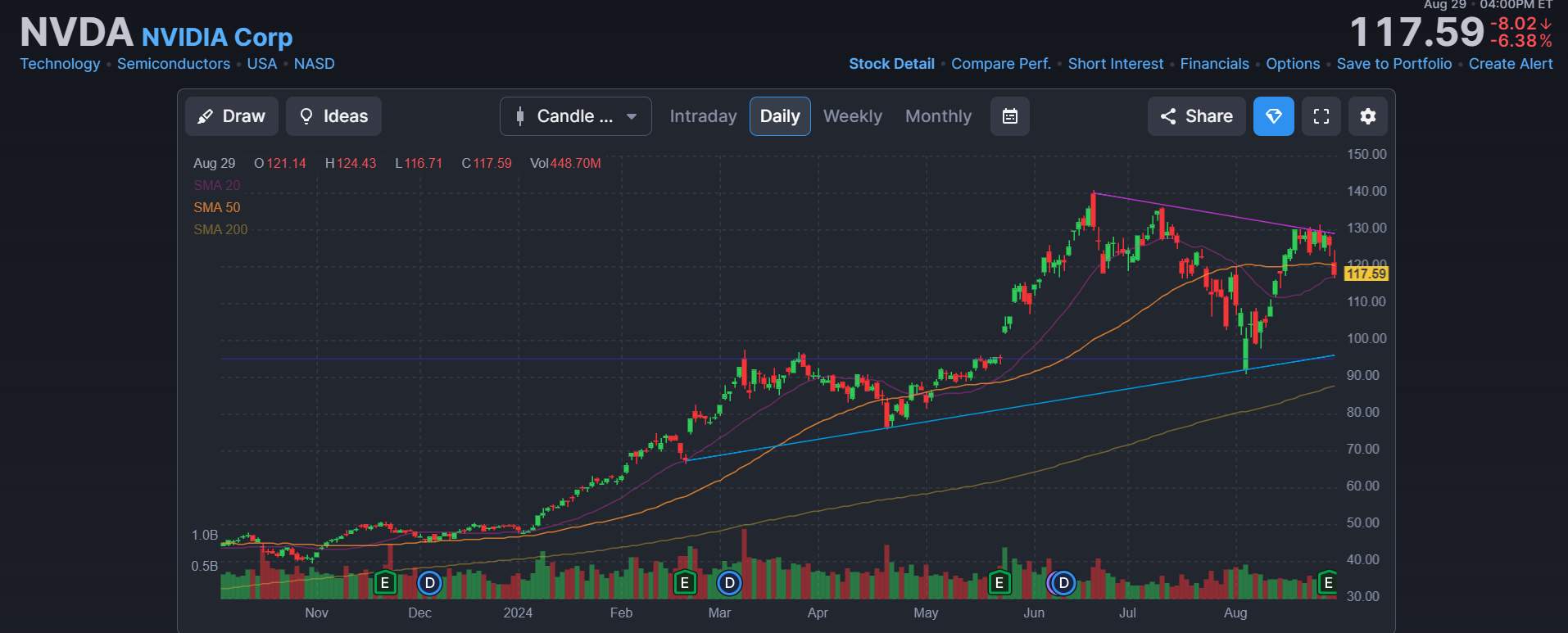Click the Aug 29 date label in chart
Image resolution: width=1568 pixels, height=633 pixels.
214,163
